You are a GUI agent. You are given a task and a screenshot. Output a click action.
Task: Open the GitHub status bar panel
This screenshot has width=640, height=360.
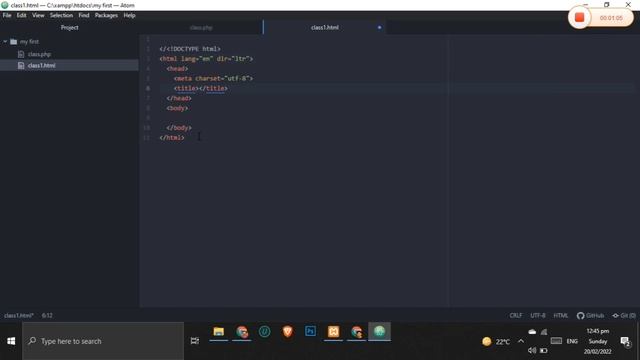[x=590, y=316]
